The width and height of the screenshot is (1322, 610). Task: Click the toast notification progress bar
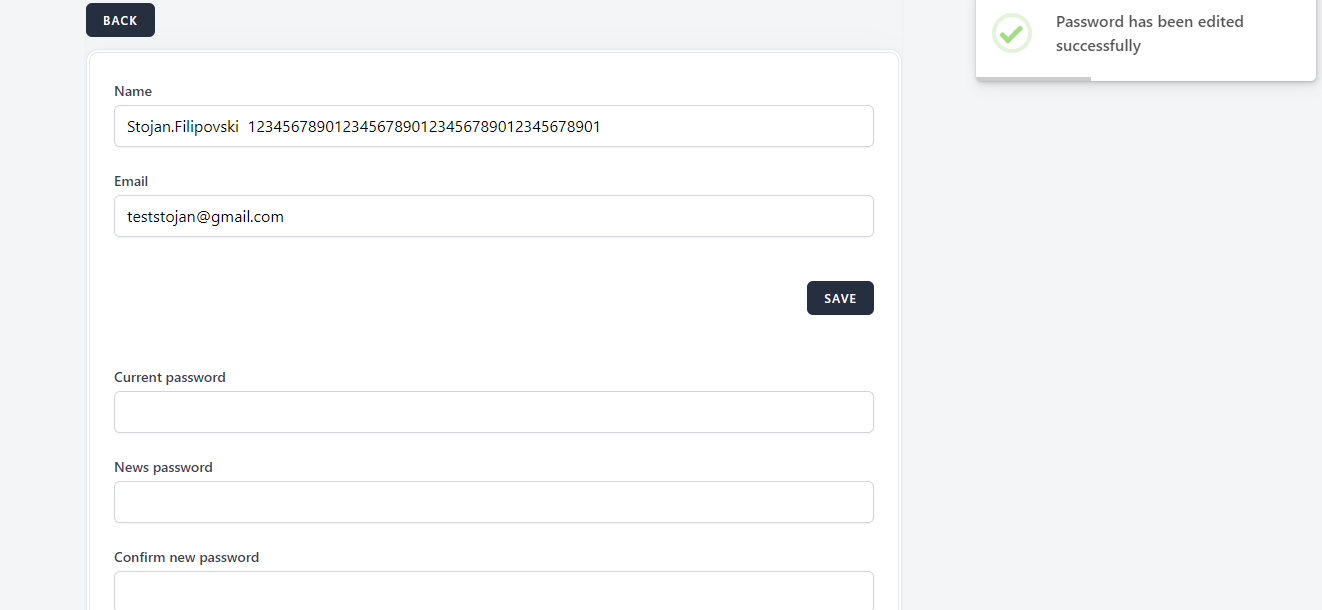(1033, 79)
